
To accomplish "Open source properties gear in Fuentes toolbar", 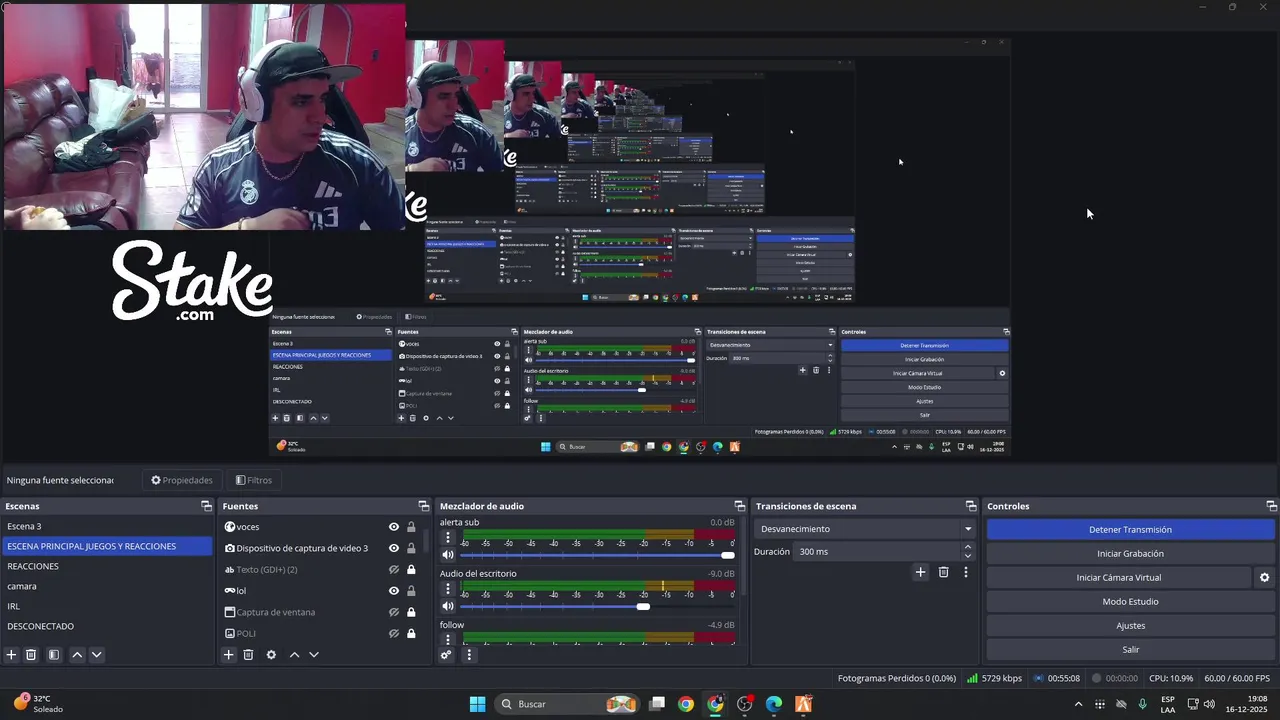I will coord(271,655).
